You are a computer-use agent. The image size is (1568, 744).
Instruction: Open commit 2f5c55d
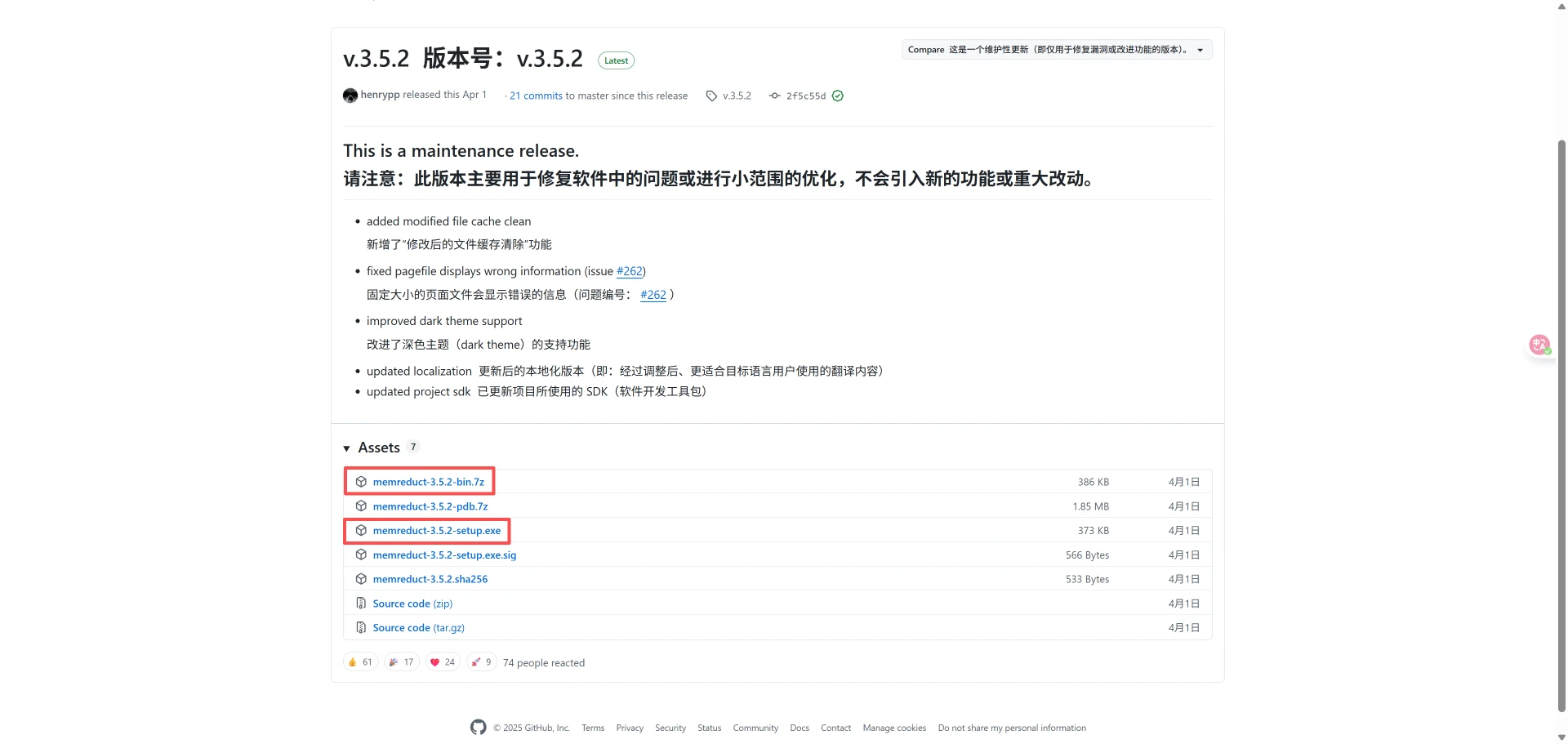pyautogui.click(x=806, y=96)
